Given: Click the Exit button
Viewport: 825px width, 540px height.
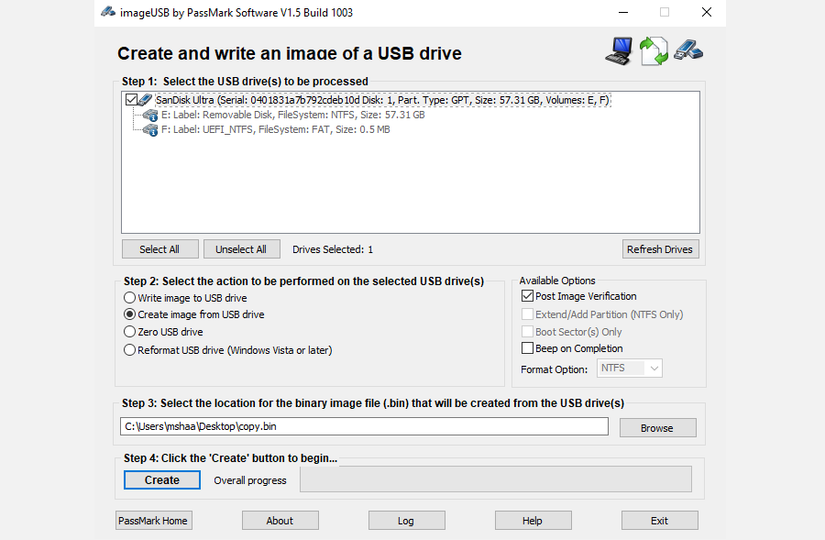Looking at the screenshot, I should point(659,521).
